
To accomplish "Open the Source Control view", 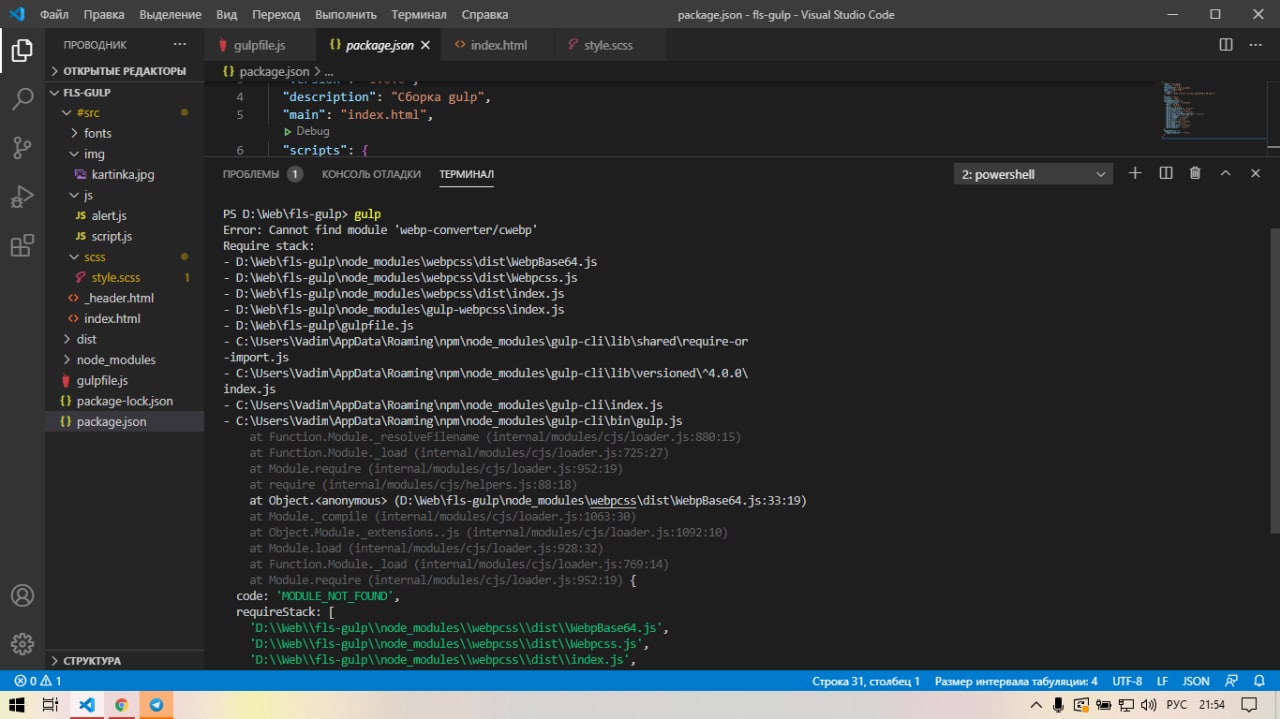I will (x=22, y=148).
